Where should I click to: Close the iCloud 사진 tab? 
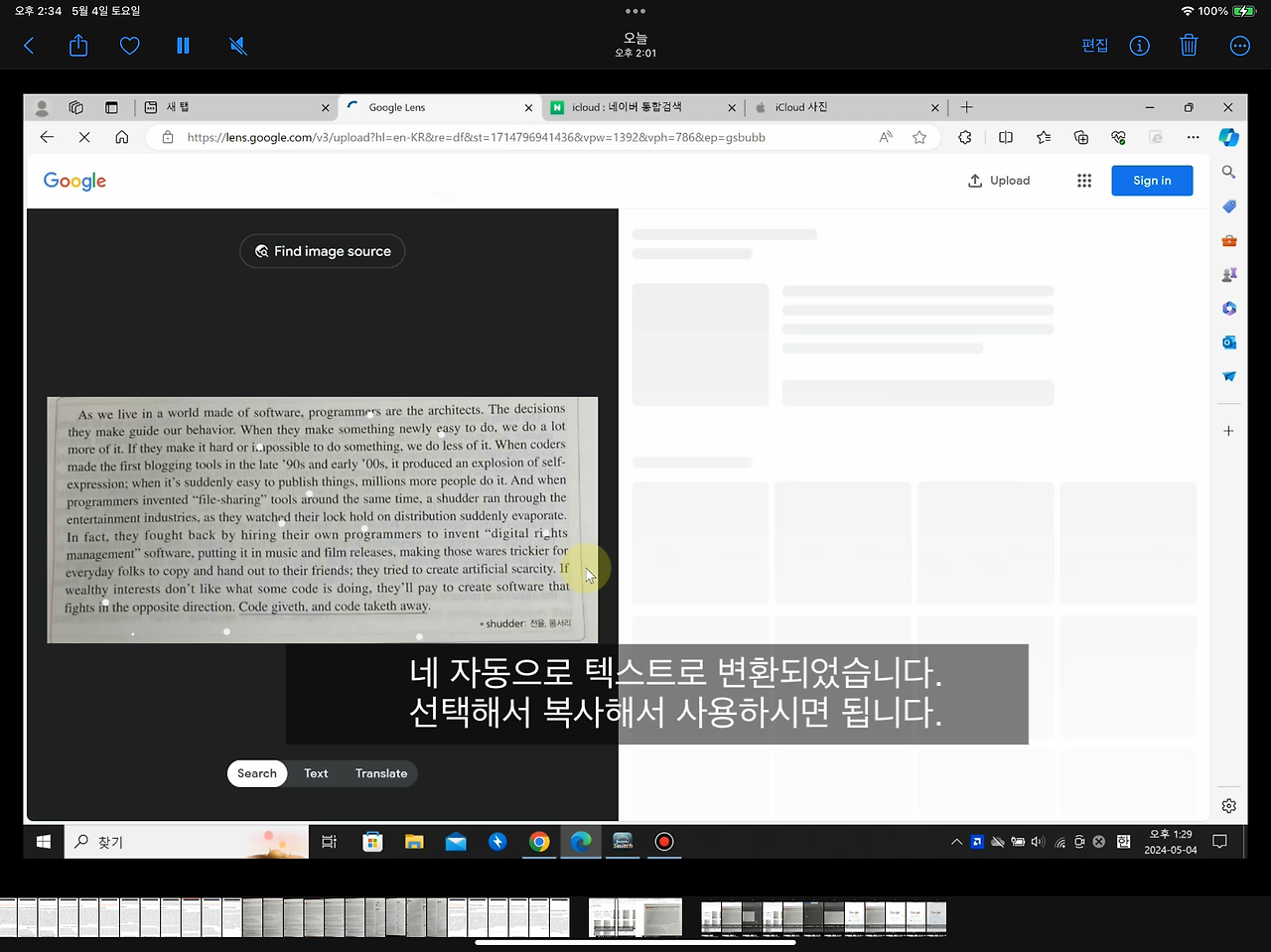(x=934, y=107)
